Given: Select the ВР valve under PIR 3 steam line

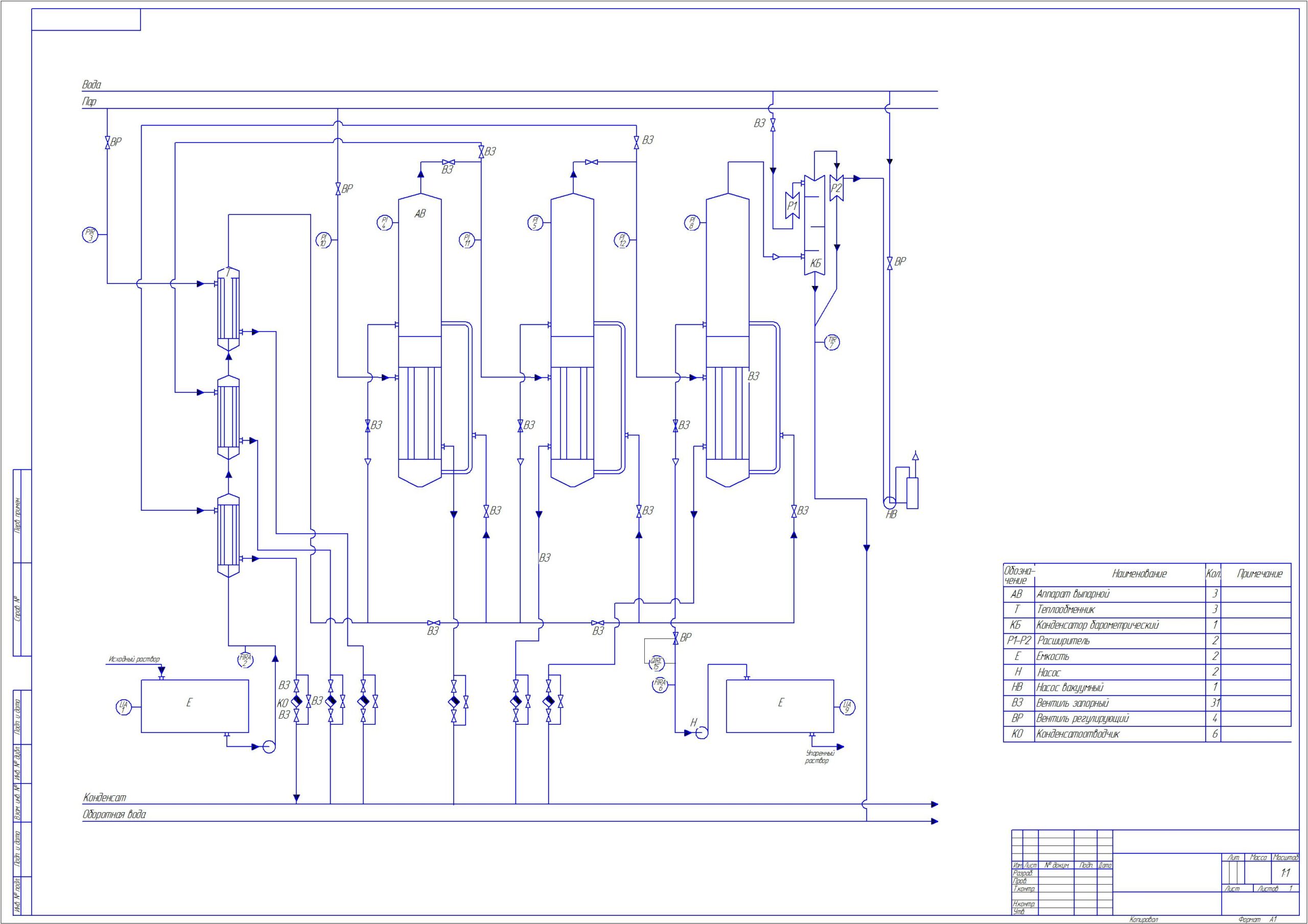Looking at the screenshot, I should pyautogui.click(x=107, y=143).
